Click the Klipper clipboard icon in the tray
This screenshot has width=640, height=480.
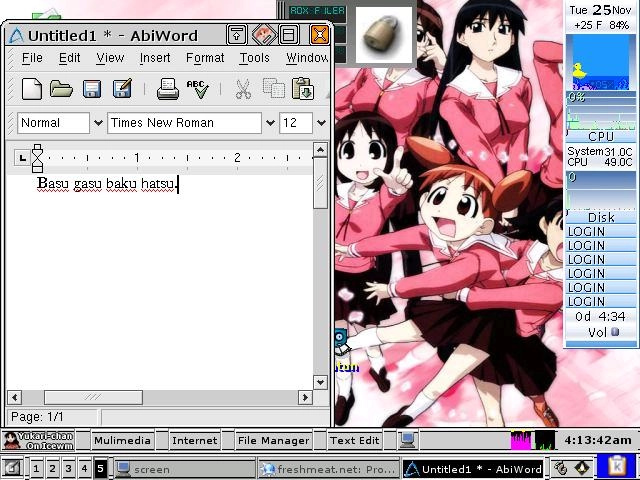(617, 466)
